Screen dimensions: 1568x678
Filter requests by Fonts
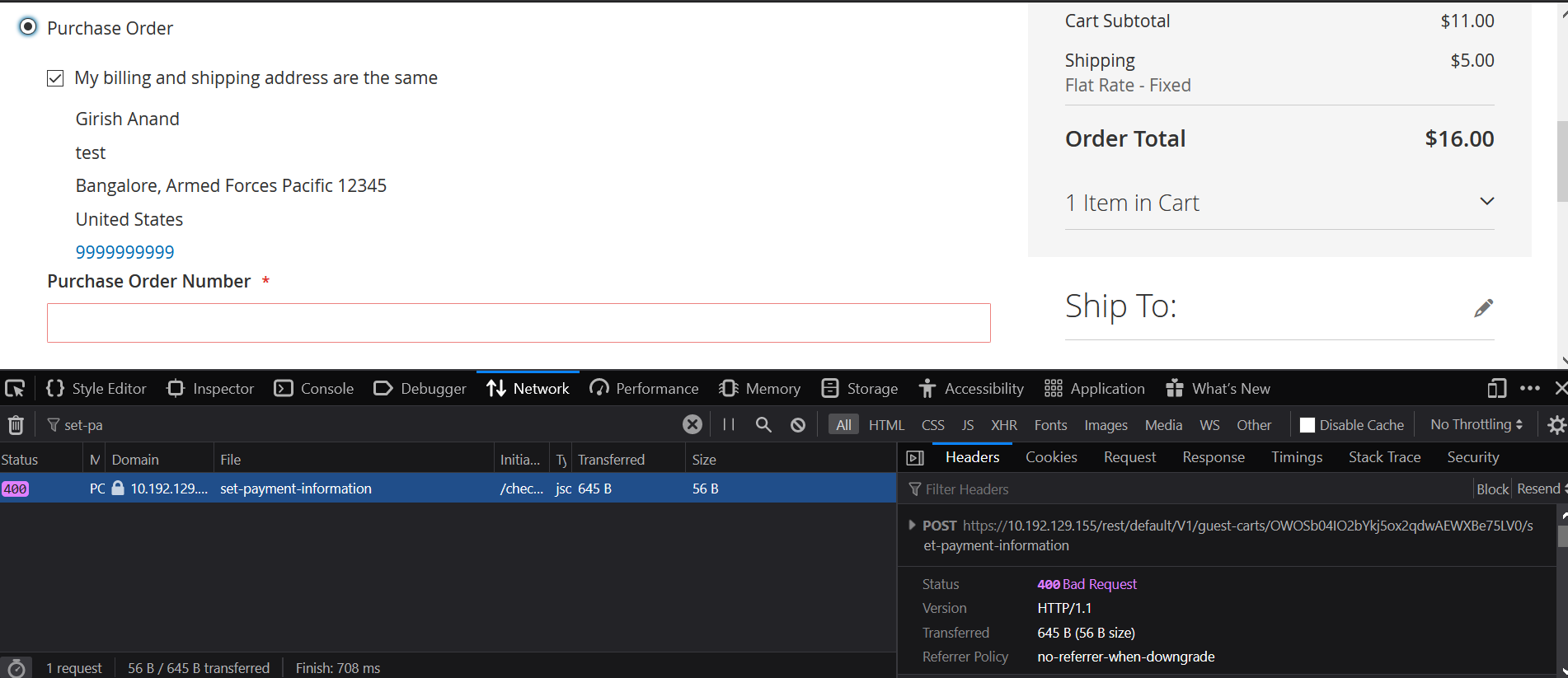(1050, 425)
